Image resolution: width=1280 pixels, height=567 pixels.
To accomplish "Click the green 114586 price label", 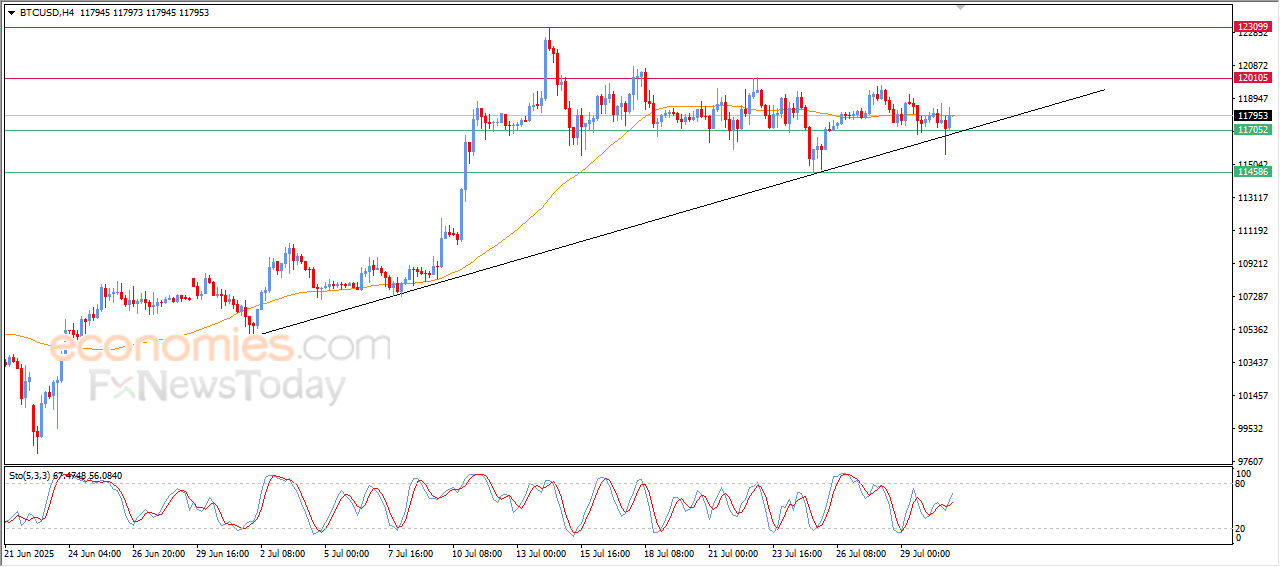I will click(x=1253, y=172).
